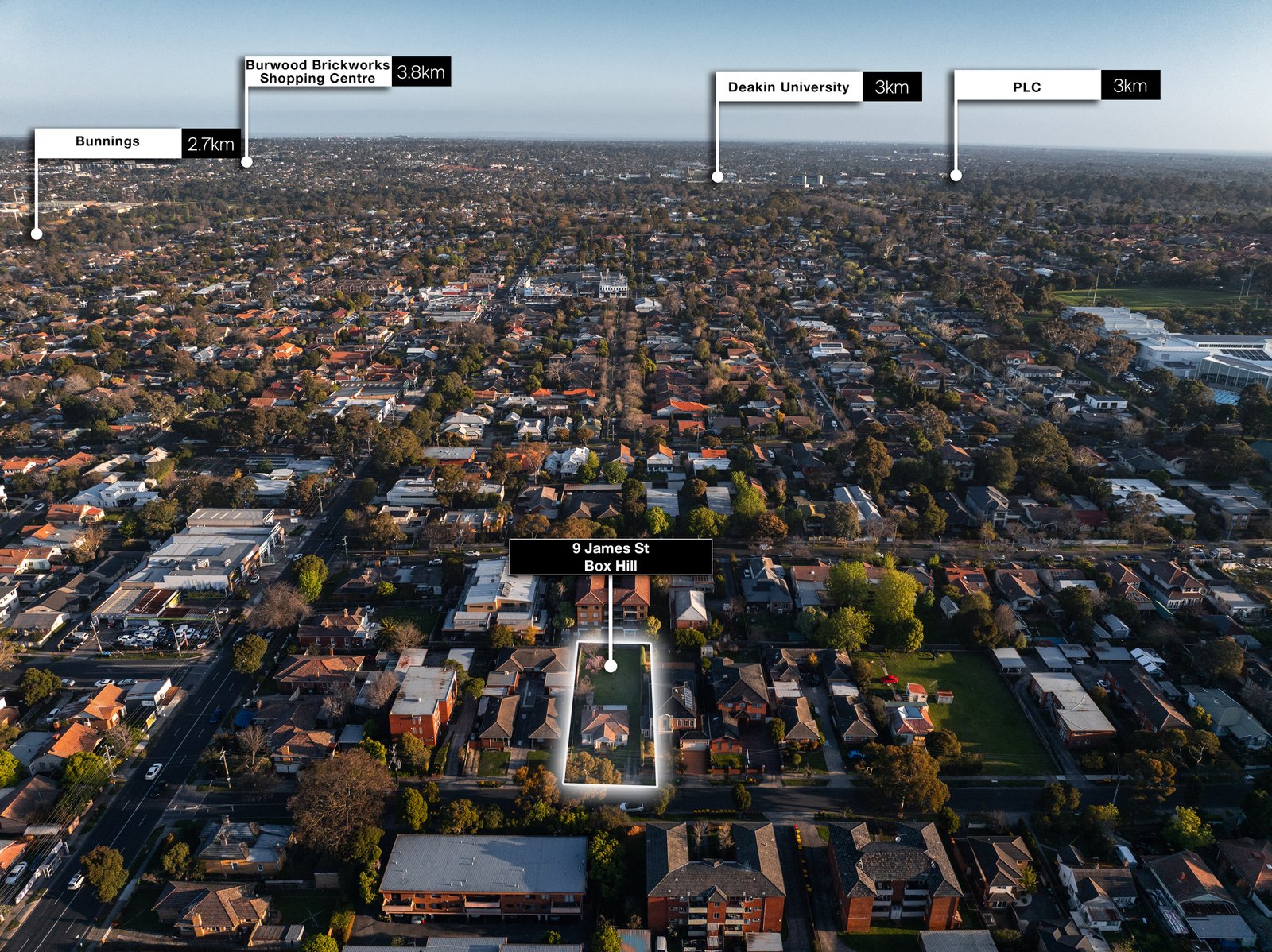Click the PLC label

tap(1026, 87)
